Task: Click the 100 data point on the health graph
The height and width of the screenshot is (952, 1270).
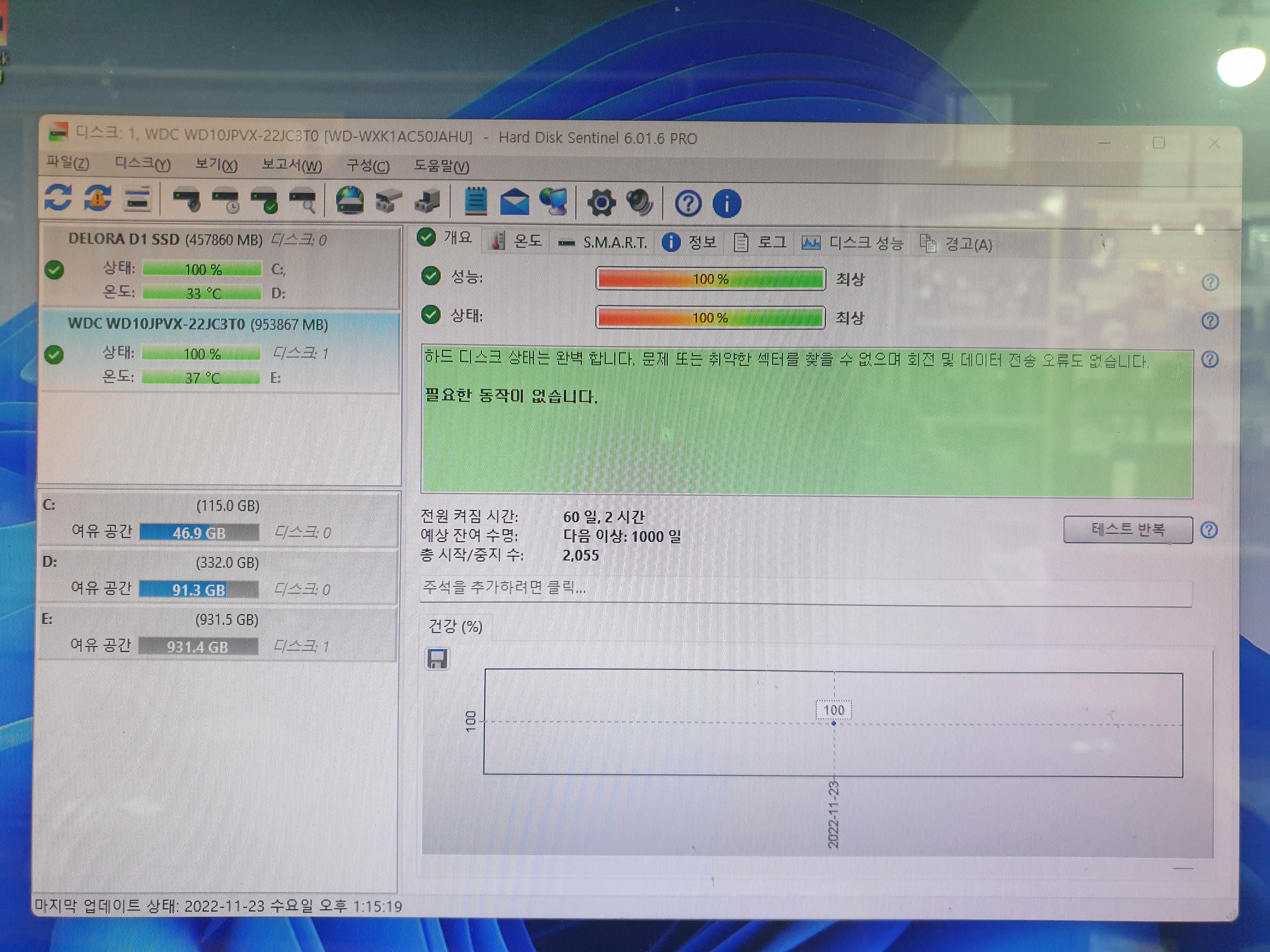Action: click(x=834, y=723)
